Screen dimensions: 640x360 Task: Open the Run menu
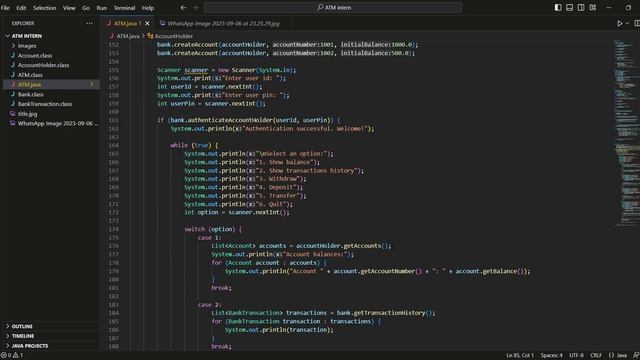point(102,8)
